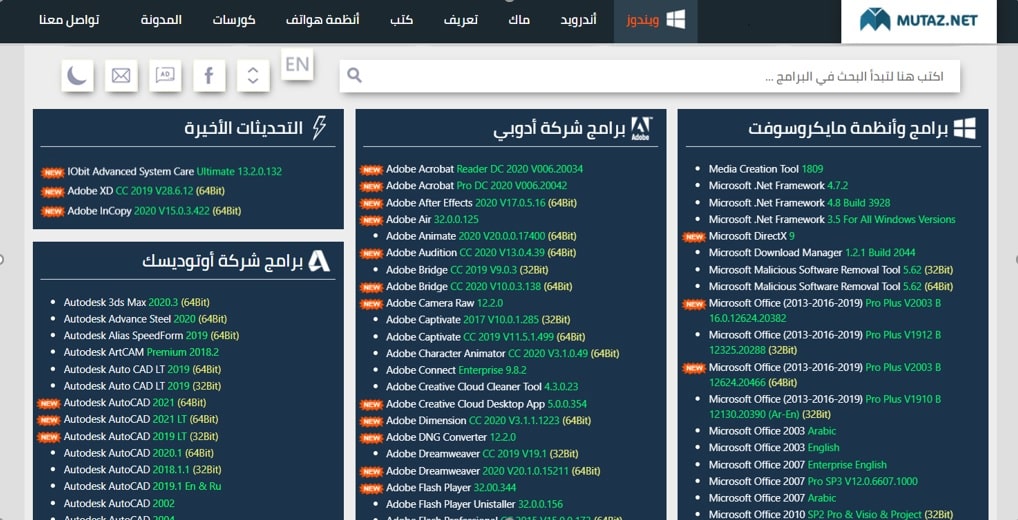Open the ماك navigation menu
Screen dimensions: 1018x520
pos(519,20)
